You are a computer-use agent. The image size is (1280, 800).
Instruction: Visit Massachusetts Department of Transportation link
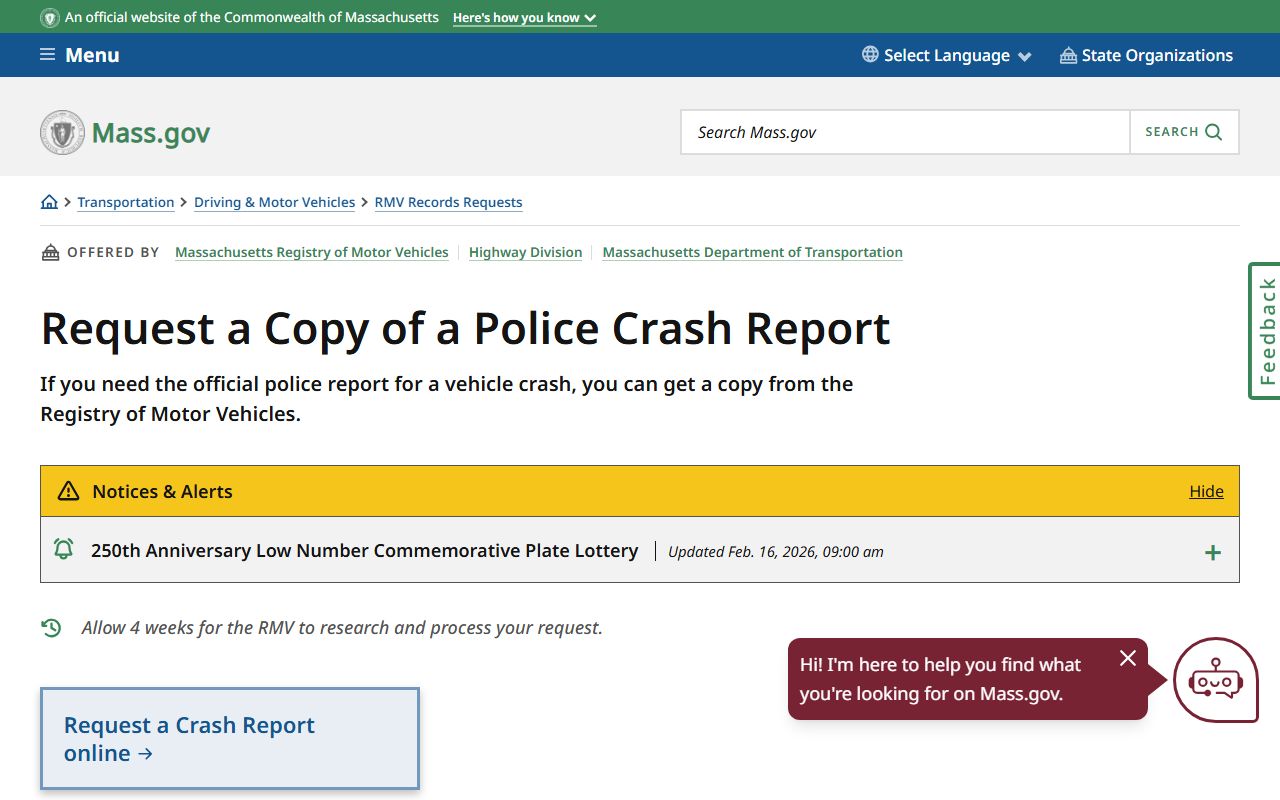[x=752, y=252]
